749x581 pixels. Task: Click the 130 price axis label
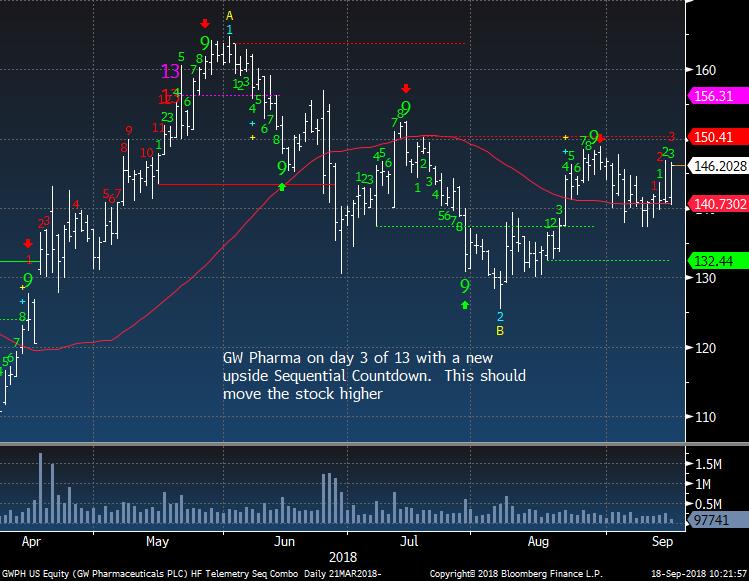706,278
